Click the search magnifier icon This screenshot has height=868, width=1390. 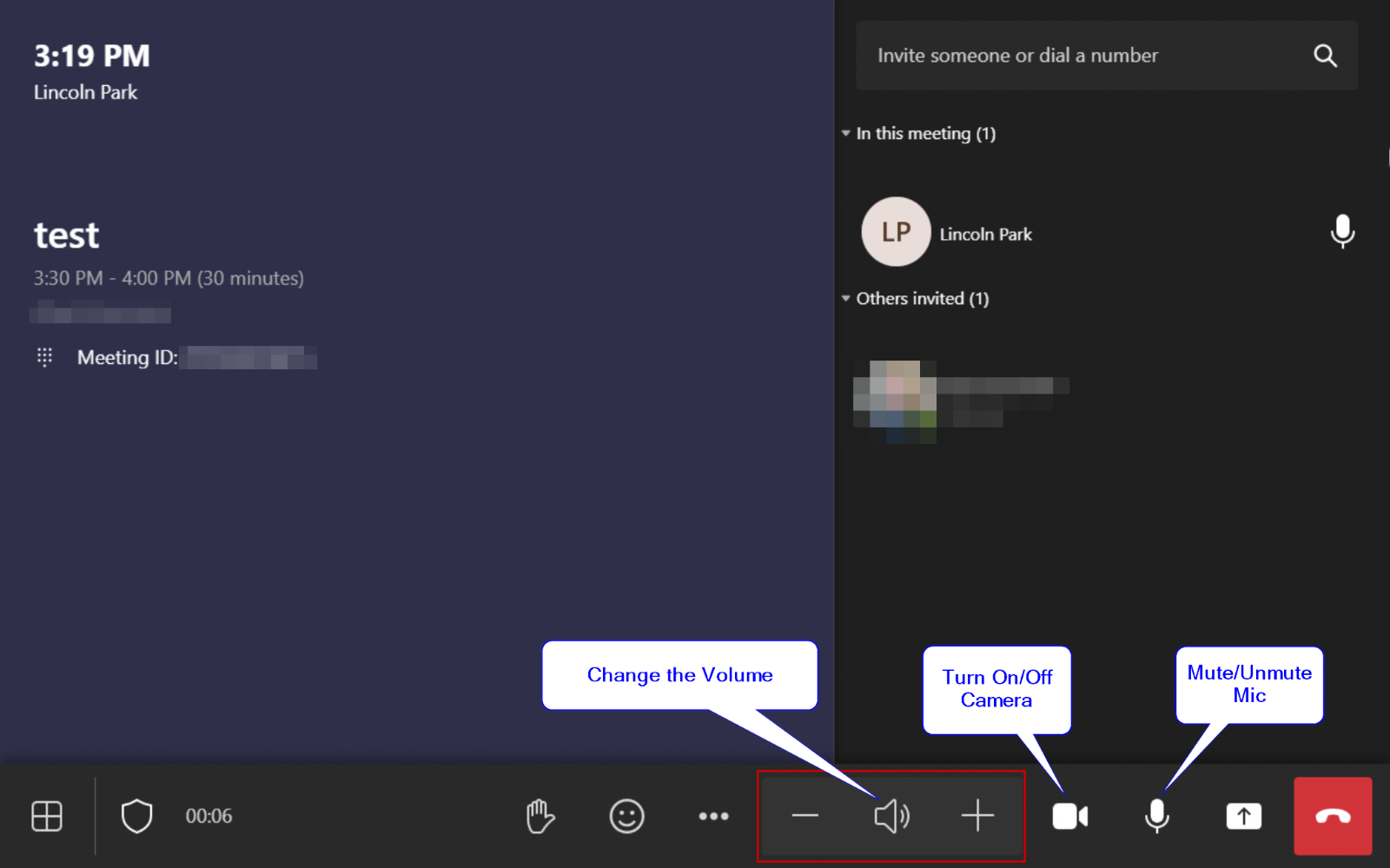[x=1325, y=56]
